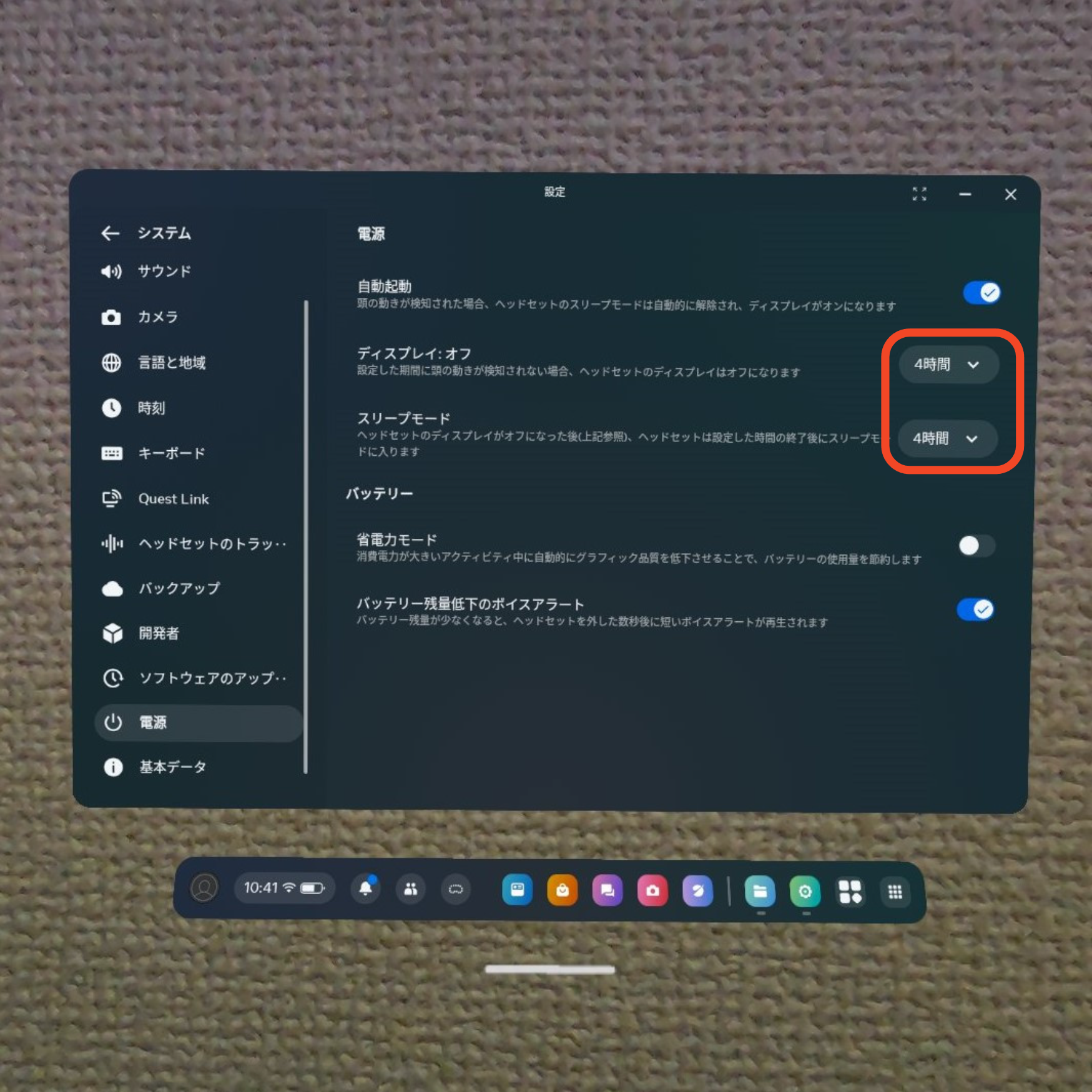Expand the ディスプレイ:オフ time dropdown
The image size is (1092, 1092).
pos(948,365)
